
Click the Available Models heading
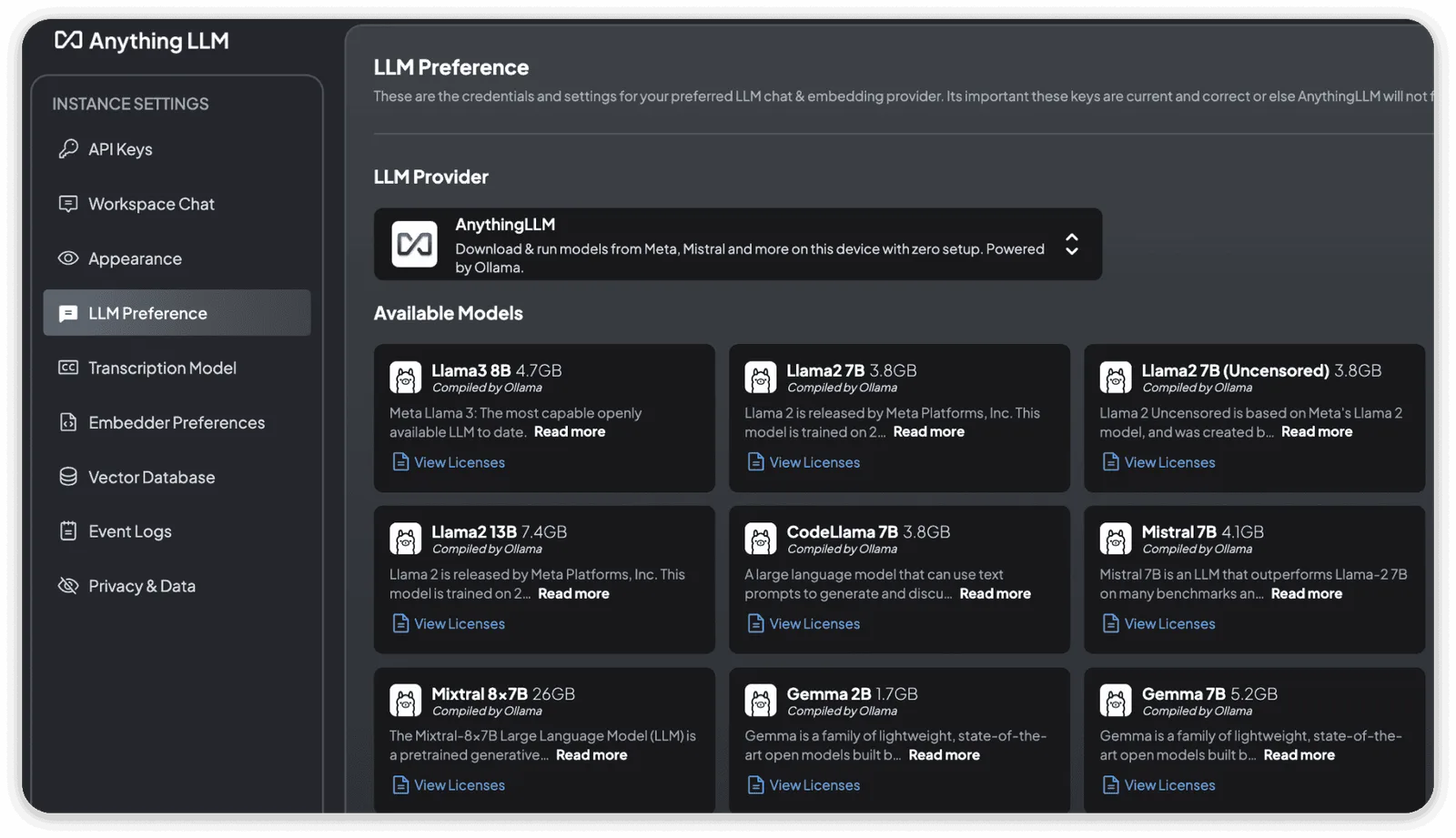coord(449,313)
